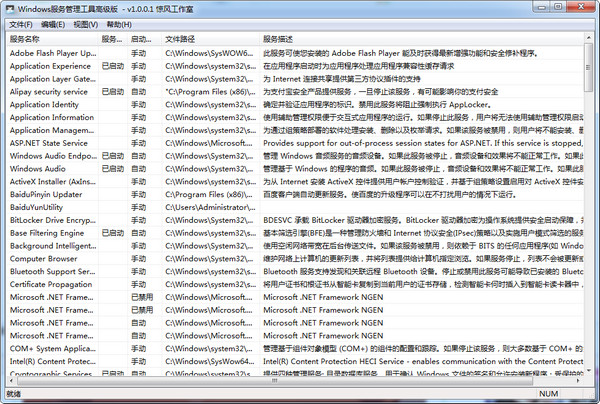Click C:\Windows\SysWow64... path cell

pyautogui.click(x=210, y=362)
